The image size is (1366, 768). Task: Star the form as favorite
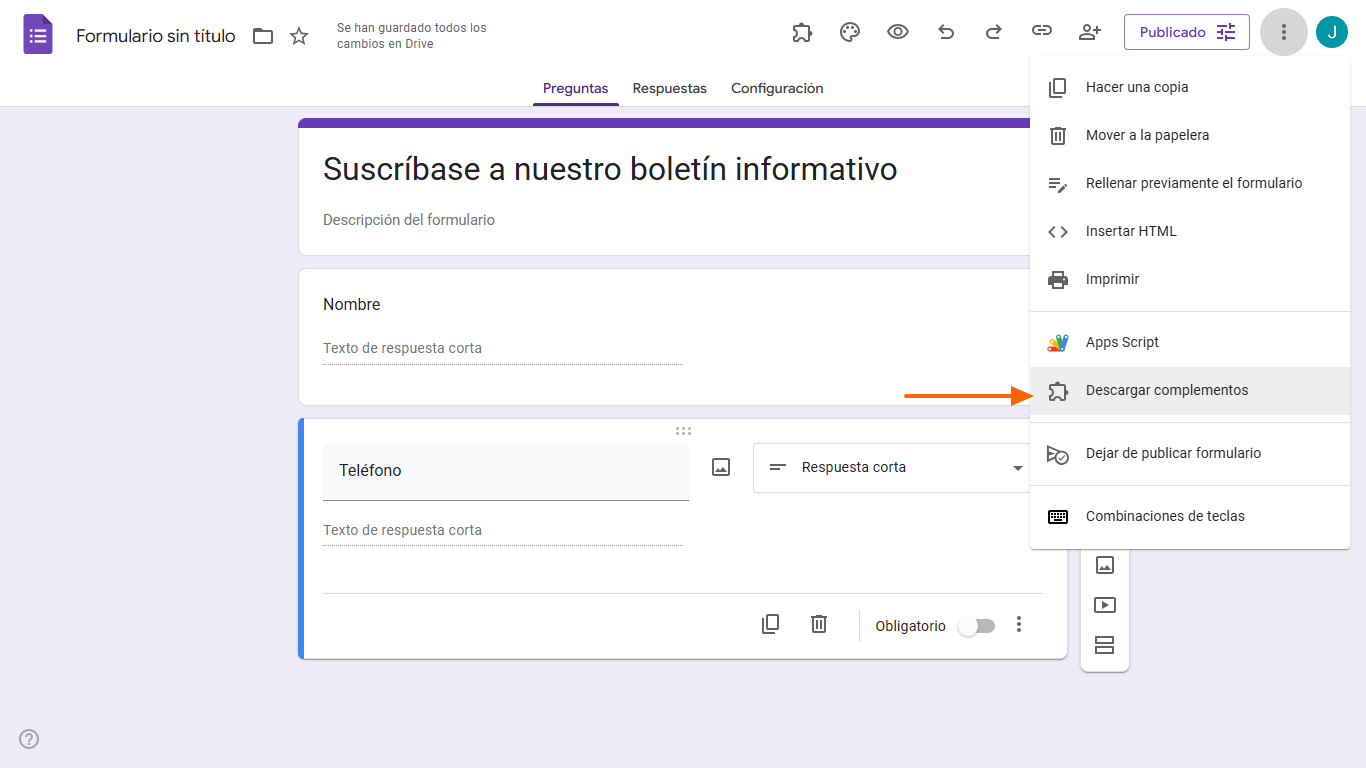298,35
